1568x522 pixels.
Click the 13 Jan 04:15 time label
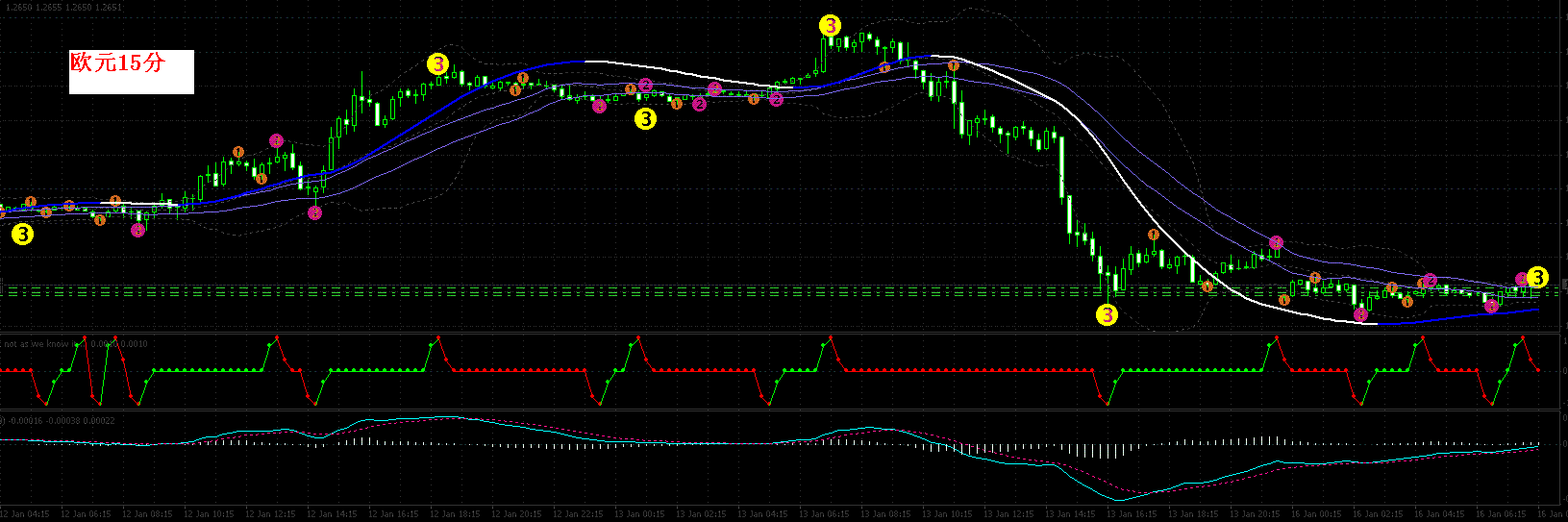pos(762,514)
